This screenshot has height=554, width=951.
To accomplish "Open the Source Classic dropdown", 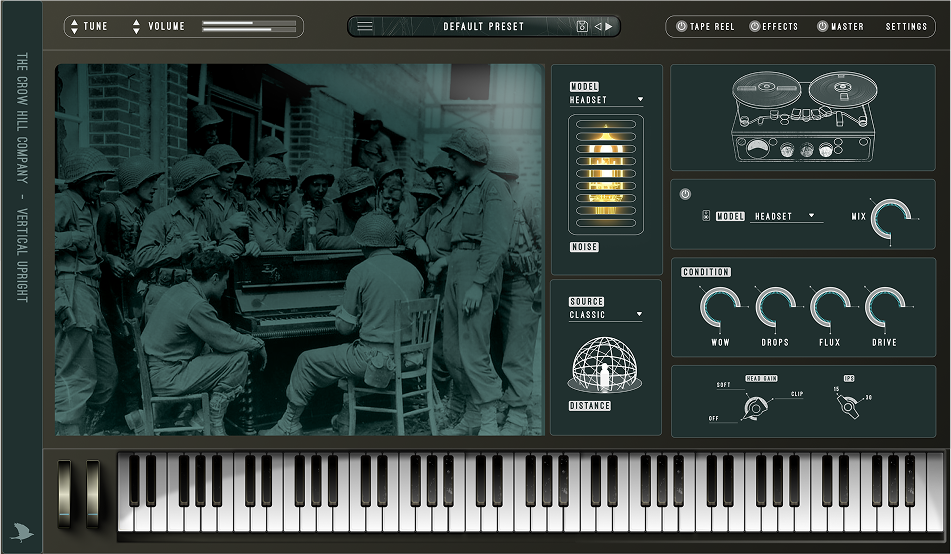I will click(605, 314).
